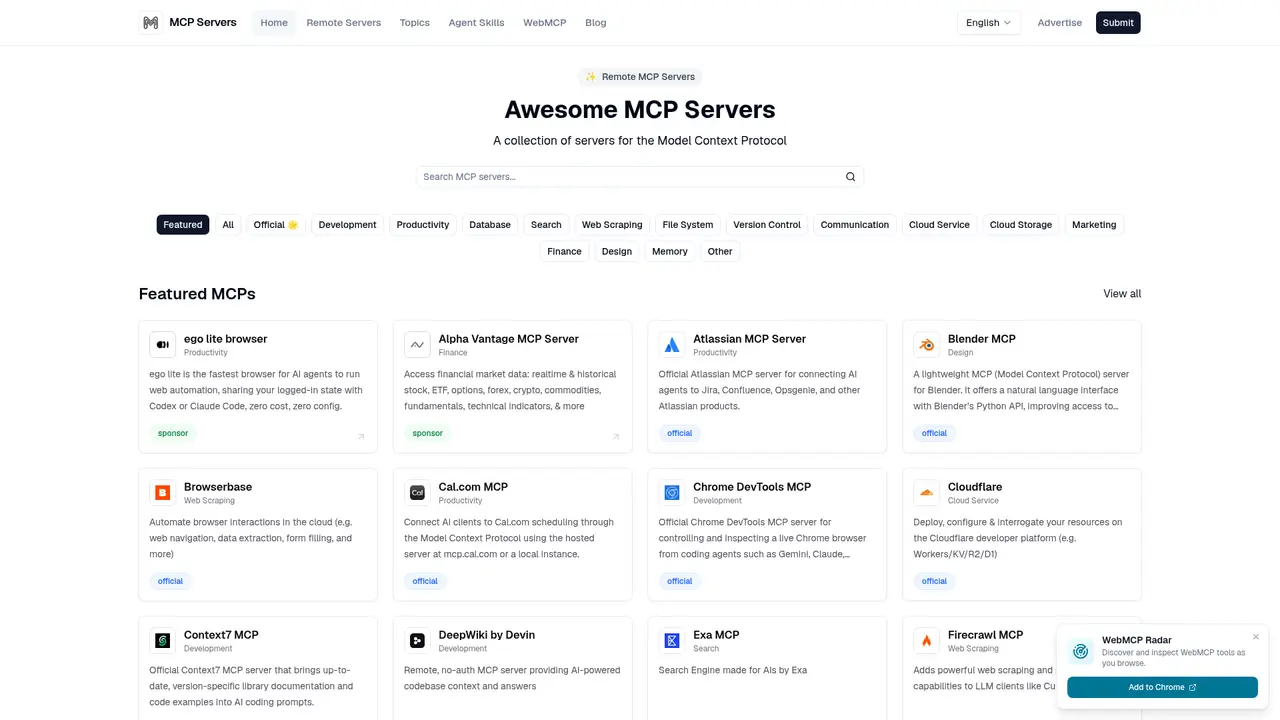Viewport: 1280px width, 720px height.
Task: Filter servers by Database category
Action: [490, 225]
